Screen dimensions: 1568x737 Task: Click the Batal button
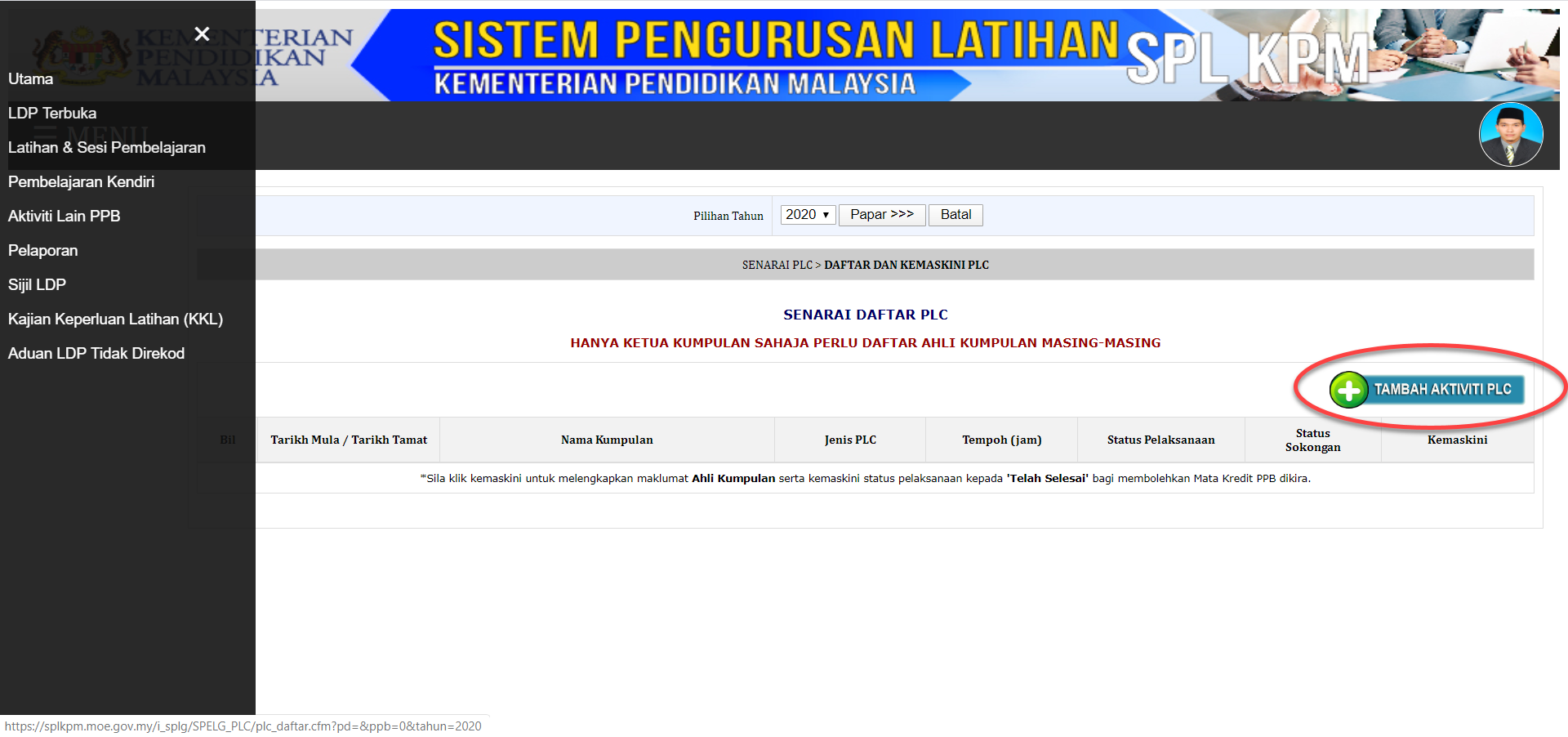point(955,215)
